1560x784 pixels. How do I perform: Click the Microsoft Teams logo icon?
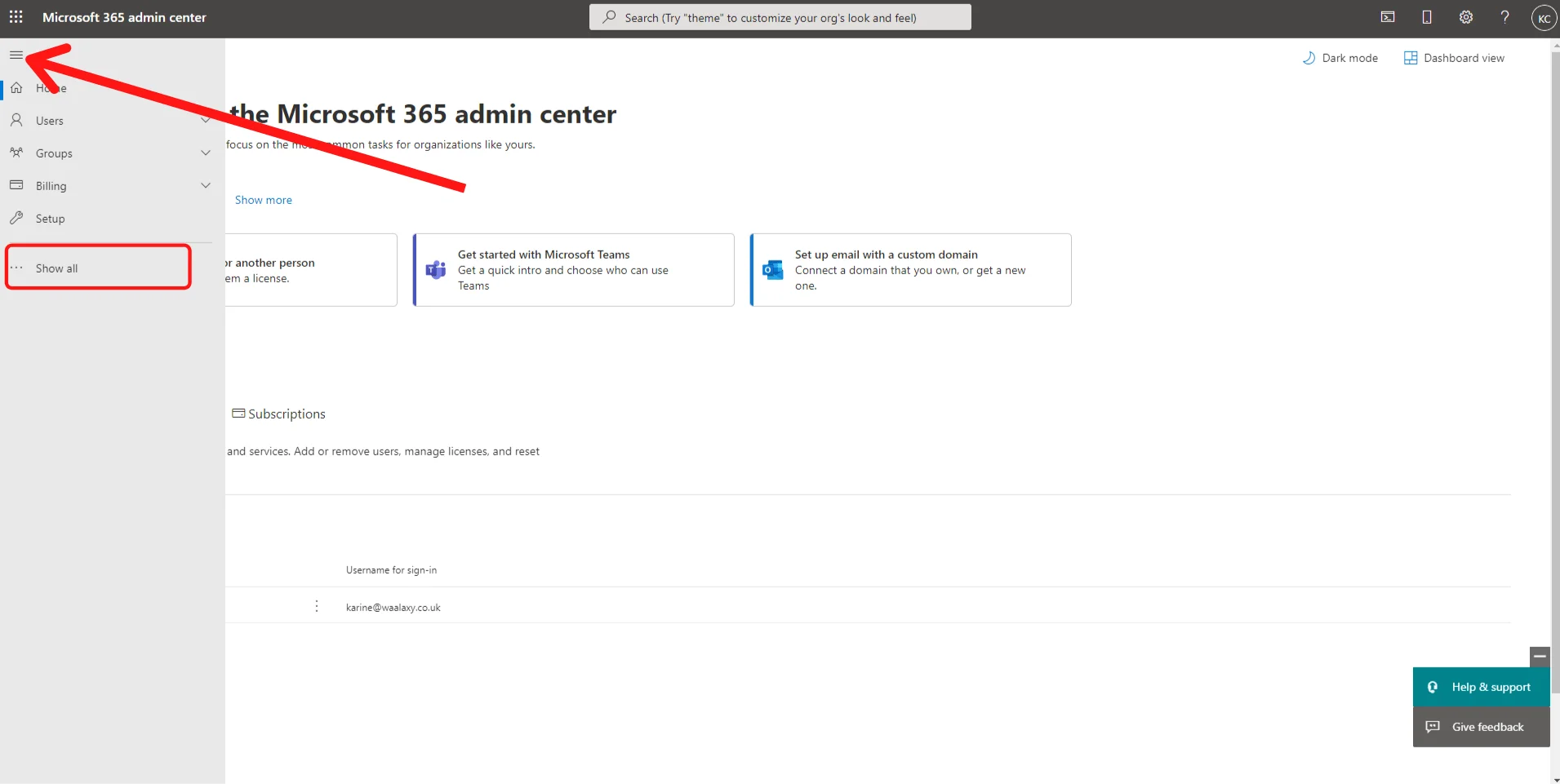click(x=436, y=270)
